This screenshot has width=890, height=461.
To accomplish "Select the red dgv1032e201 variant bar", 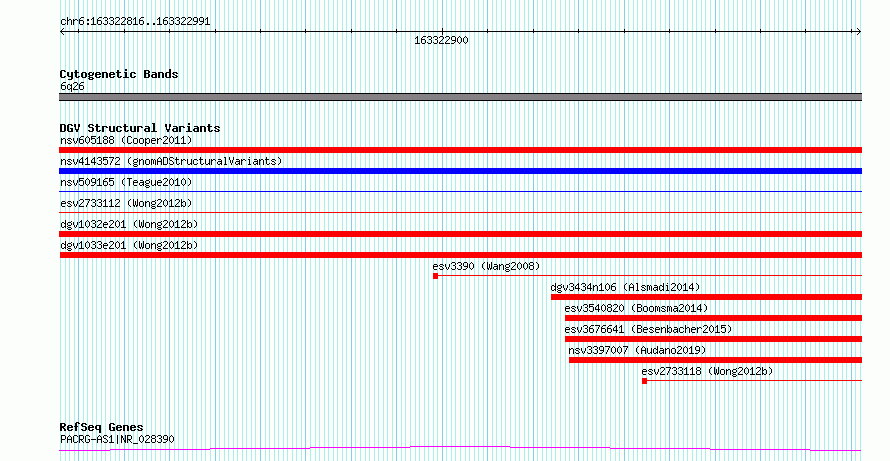I will [461, 234].
